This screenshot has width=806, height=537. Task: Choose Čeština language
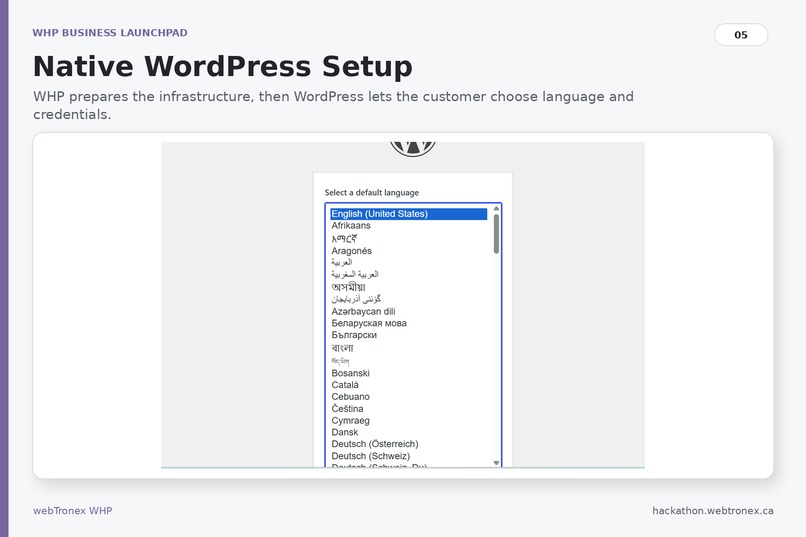pyautogui.click(x=347, y=409)
